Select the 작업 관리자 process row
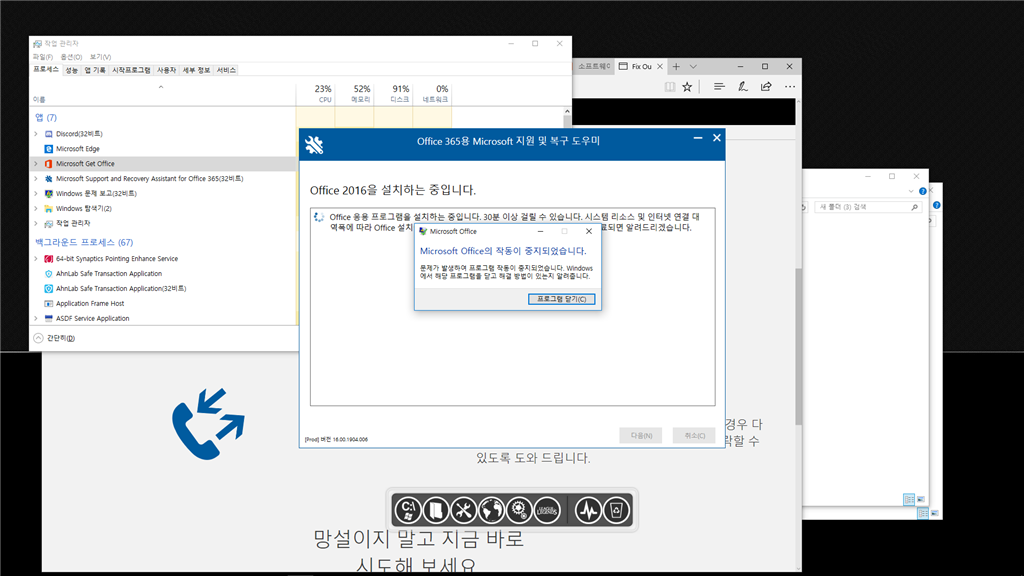Image resolution: width=1024 pixels, height=576 pixels. click(163, 223)
